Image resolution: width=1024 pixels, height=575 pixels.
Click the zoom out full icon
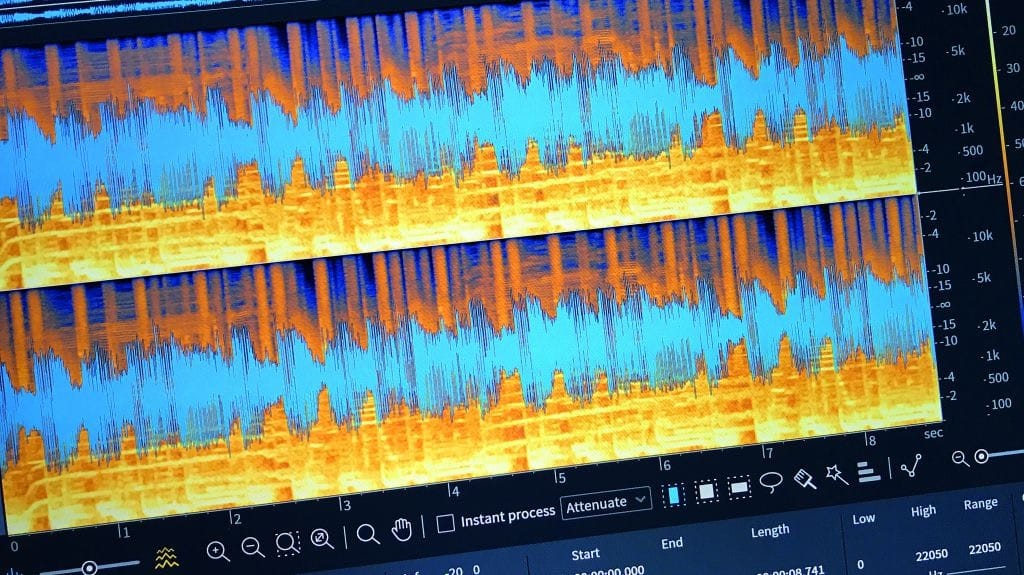point(322,540)
